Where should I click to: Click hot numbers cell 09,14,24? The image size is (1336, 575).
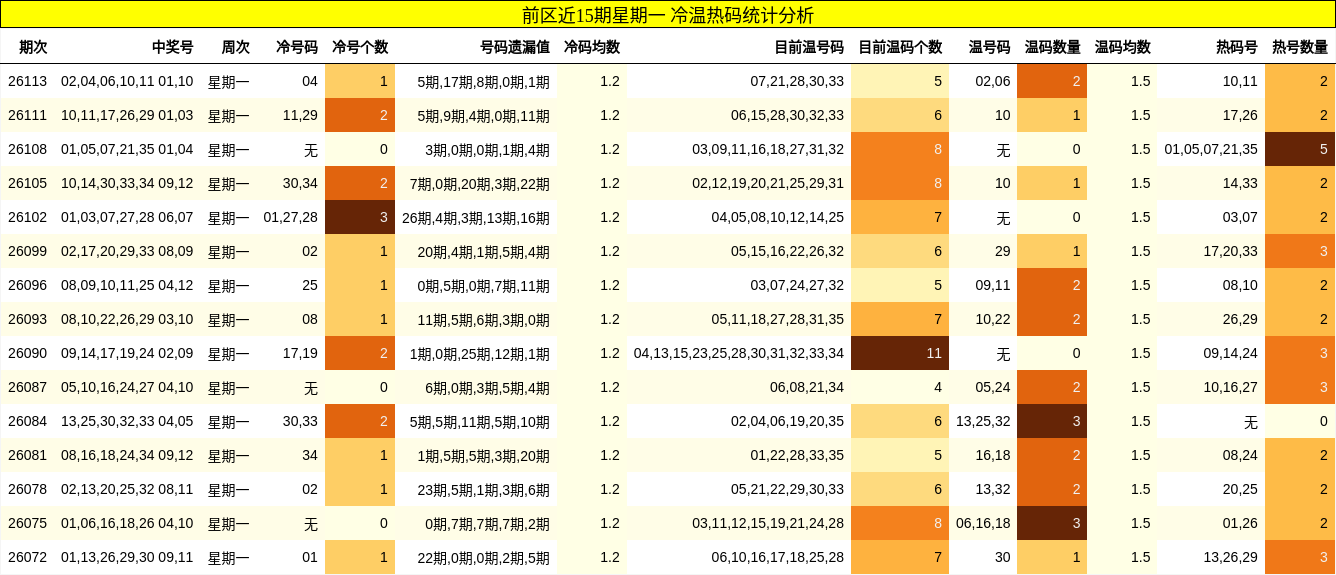click(1230, 354)
